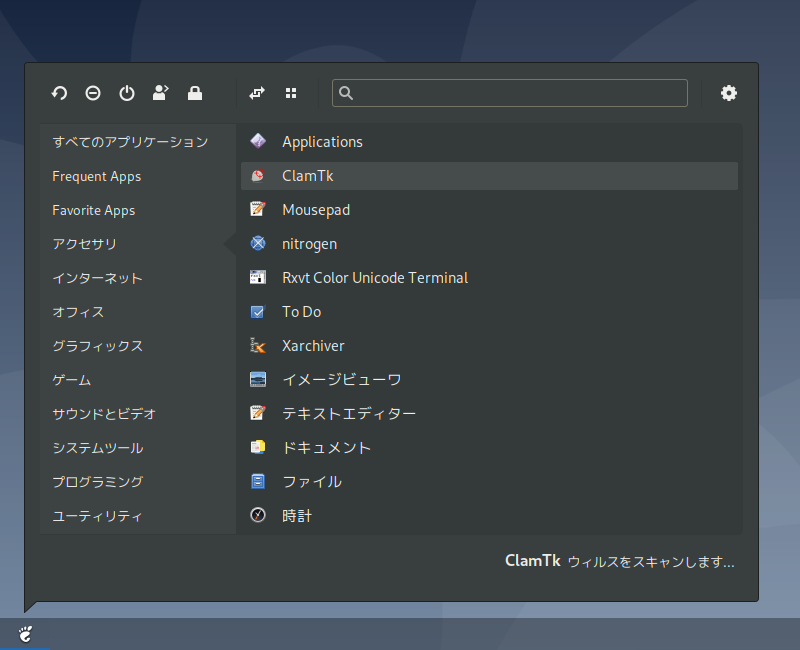Click the ファイル label

312,482
